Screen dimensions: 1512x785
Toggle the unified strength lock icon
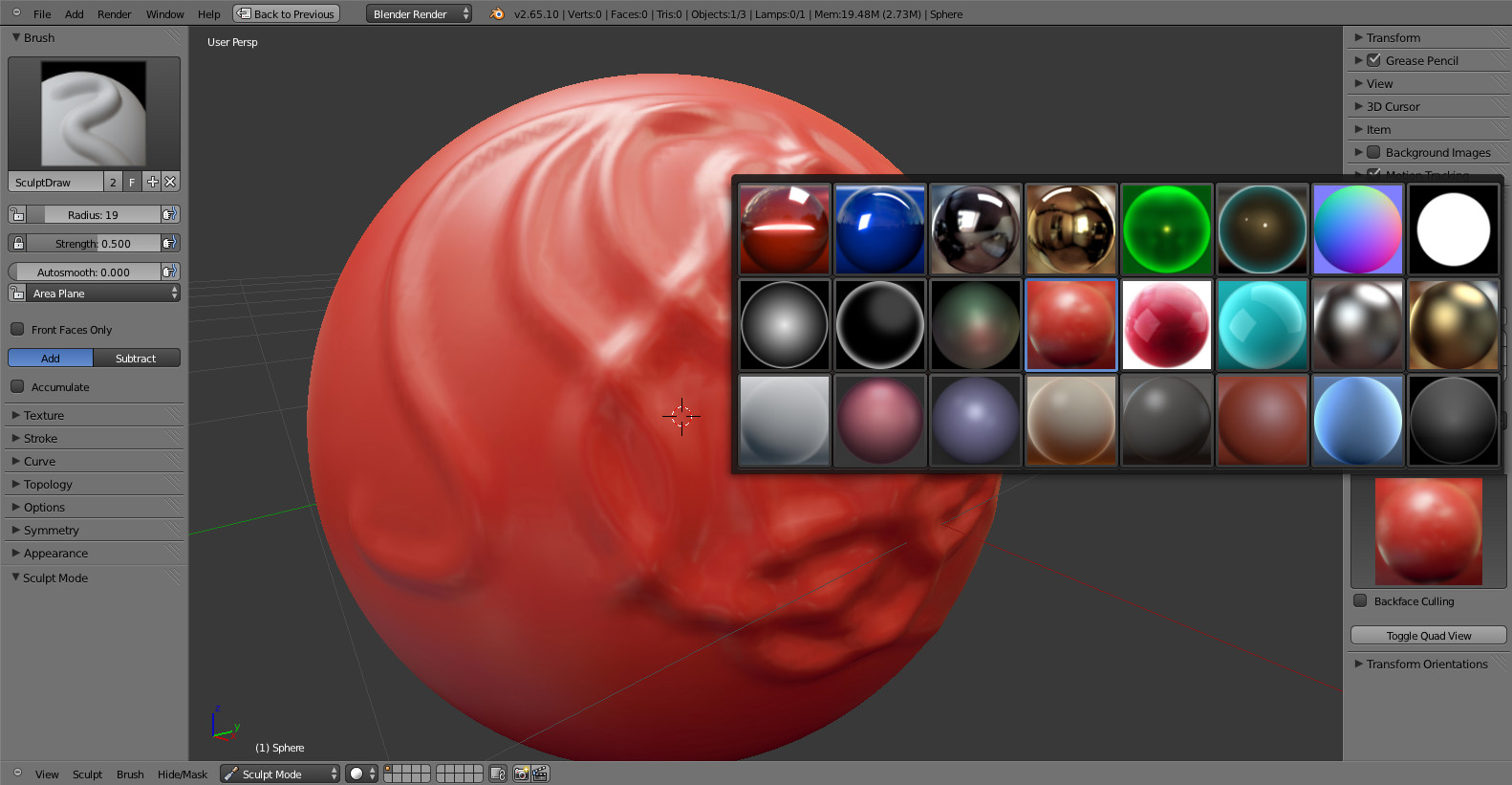point(17,243)
